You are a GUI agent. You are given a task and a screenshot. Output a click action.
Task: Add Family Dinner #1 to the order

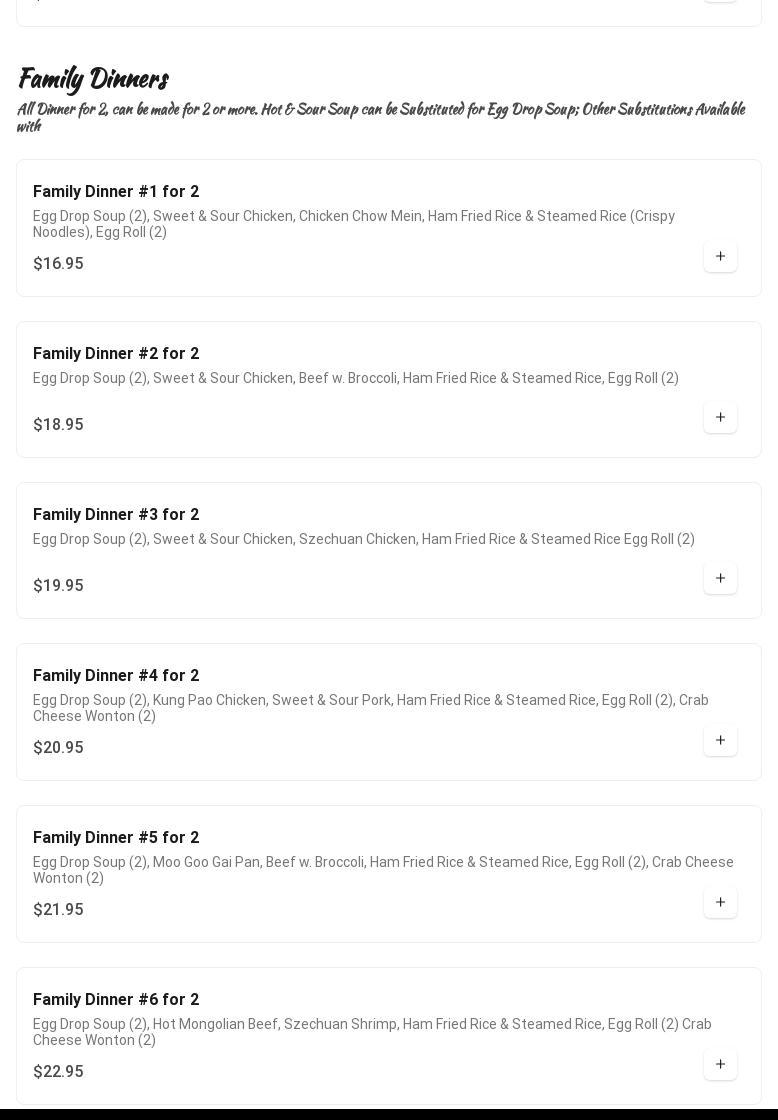[720, 256]
